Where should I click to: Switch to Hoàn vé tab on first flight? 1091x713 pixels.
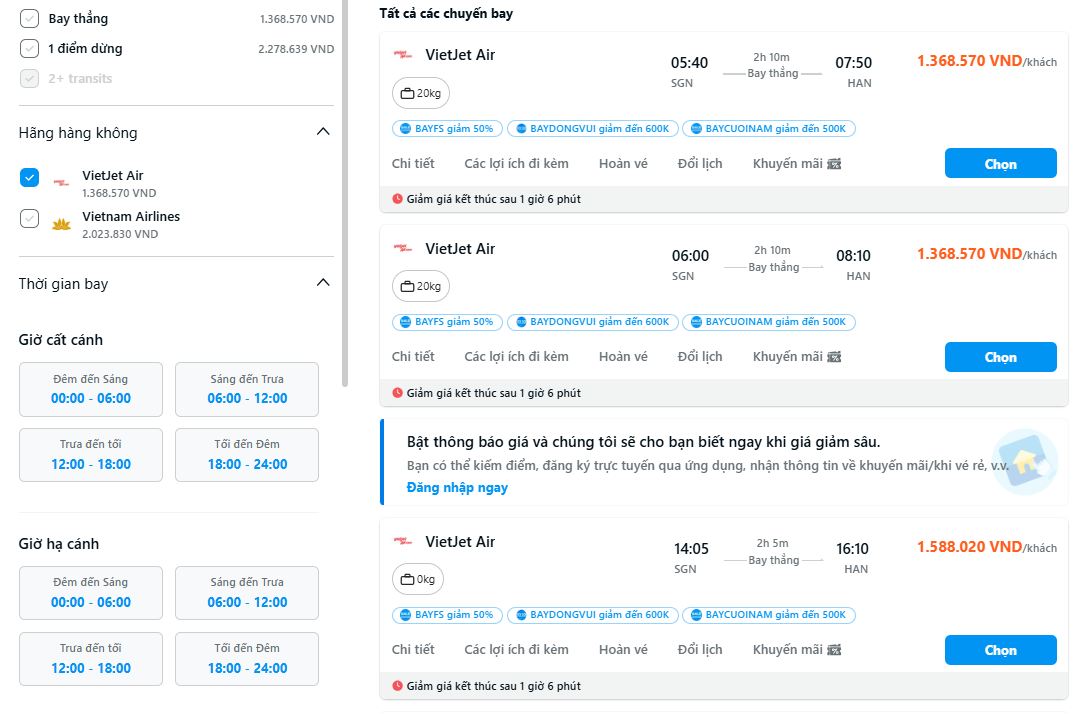coord(622,162)
